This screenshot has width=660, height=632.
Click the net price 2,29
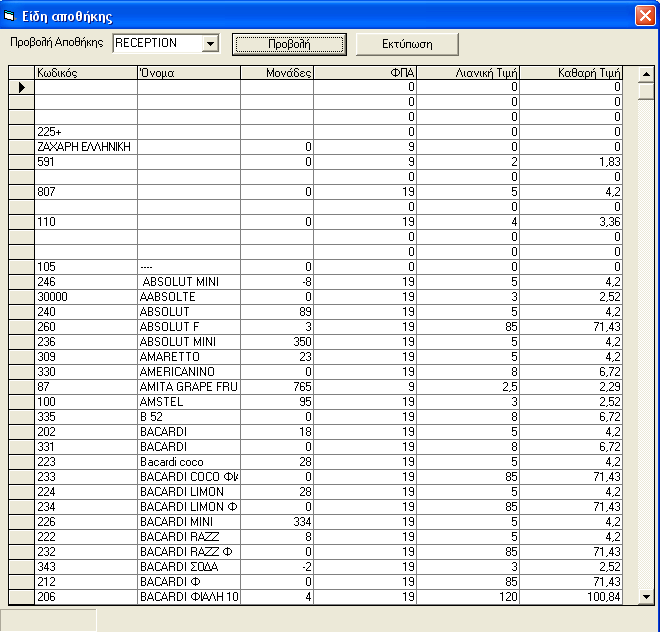[571, 387]
